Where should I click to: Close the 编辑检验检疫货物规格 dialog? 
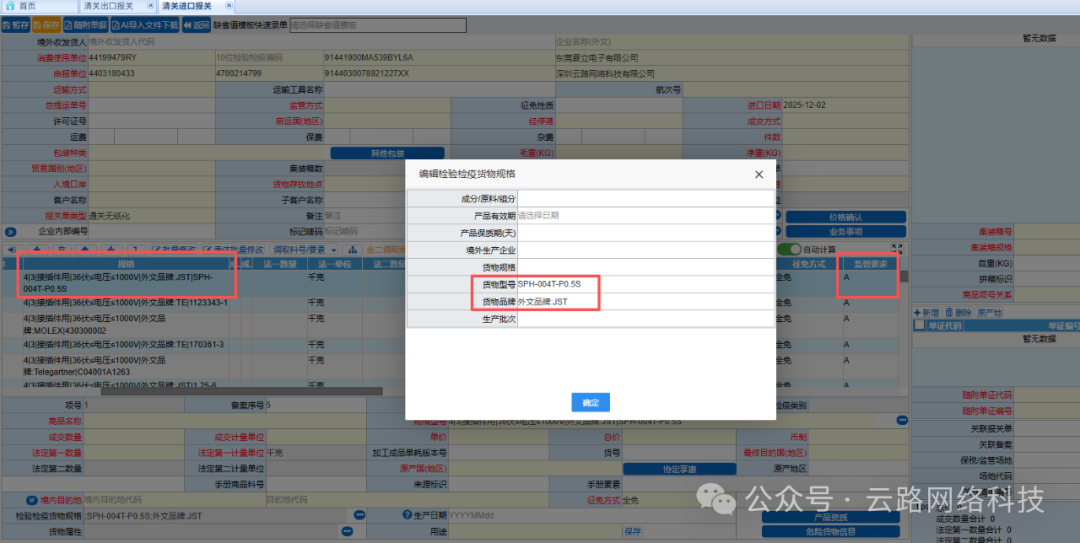pos(759,174)
